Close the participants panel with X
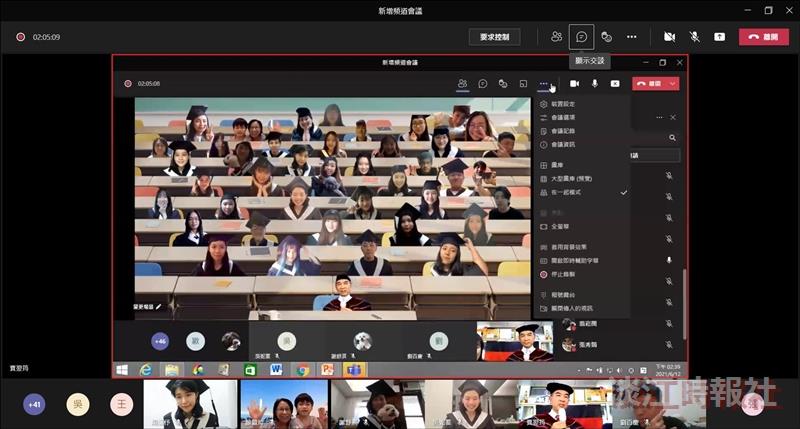This screenshot has height=429, width=800. (673, 117)
